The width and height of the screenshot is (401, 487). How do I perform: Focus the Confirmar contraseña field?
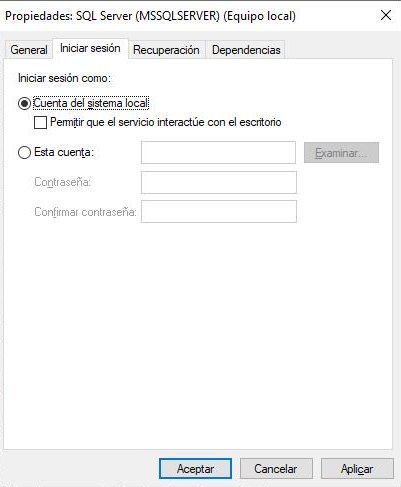219,211
